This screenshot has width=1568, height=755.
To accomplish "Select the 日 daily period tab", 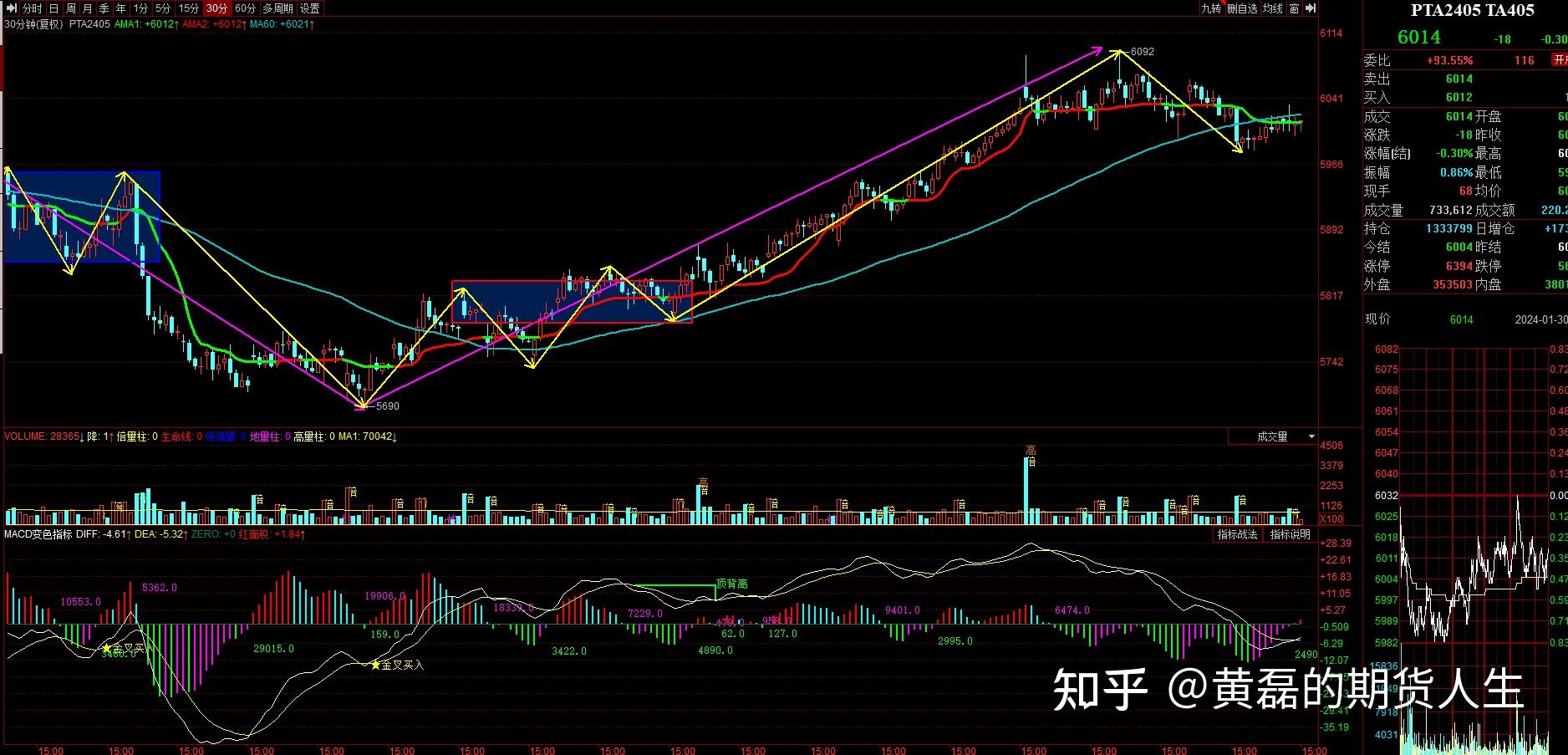I will (x=54, y=8).
